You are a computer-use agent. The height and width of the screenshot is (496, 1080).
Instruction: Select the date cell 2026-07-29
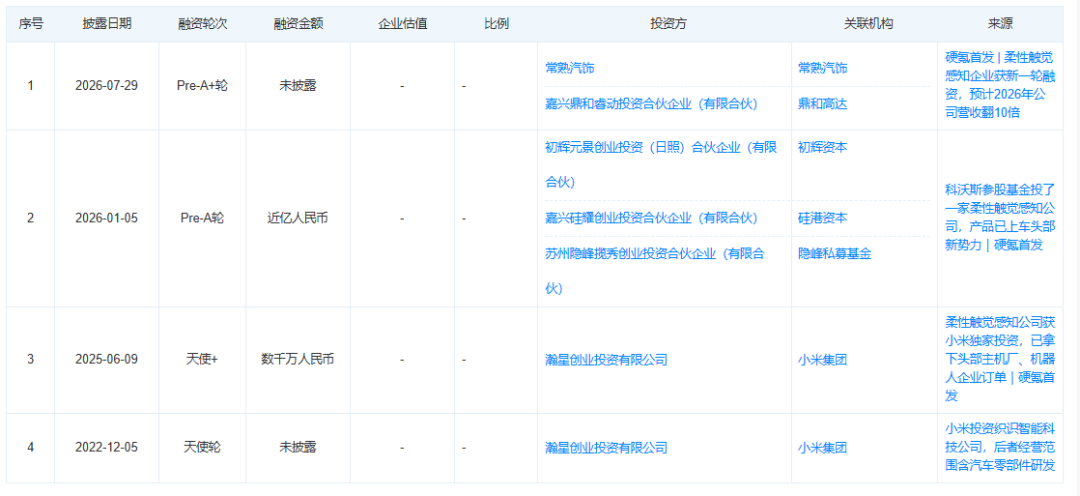click(x=107, y=86)
